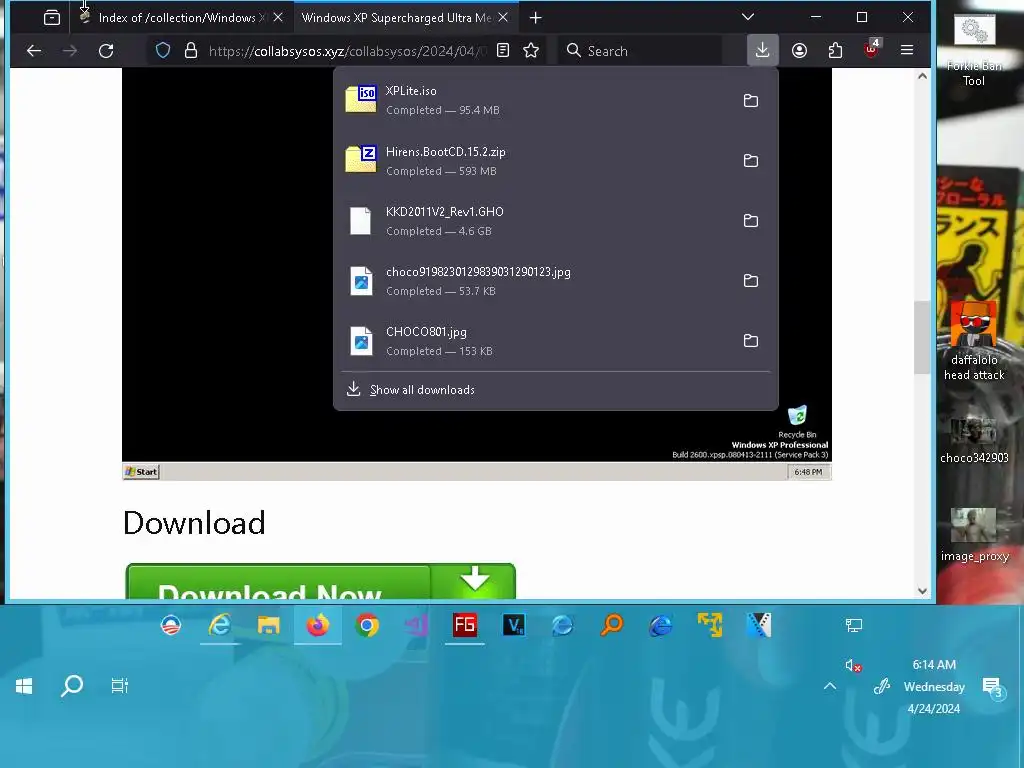Open the Windows Start menu
Image resolution: width=1024 pixels, height=768 pixels.
click(24, 686)
